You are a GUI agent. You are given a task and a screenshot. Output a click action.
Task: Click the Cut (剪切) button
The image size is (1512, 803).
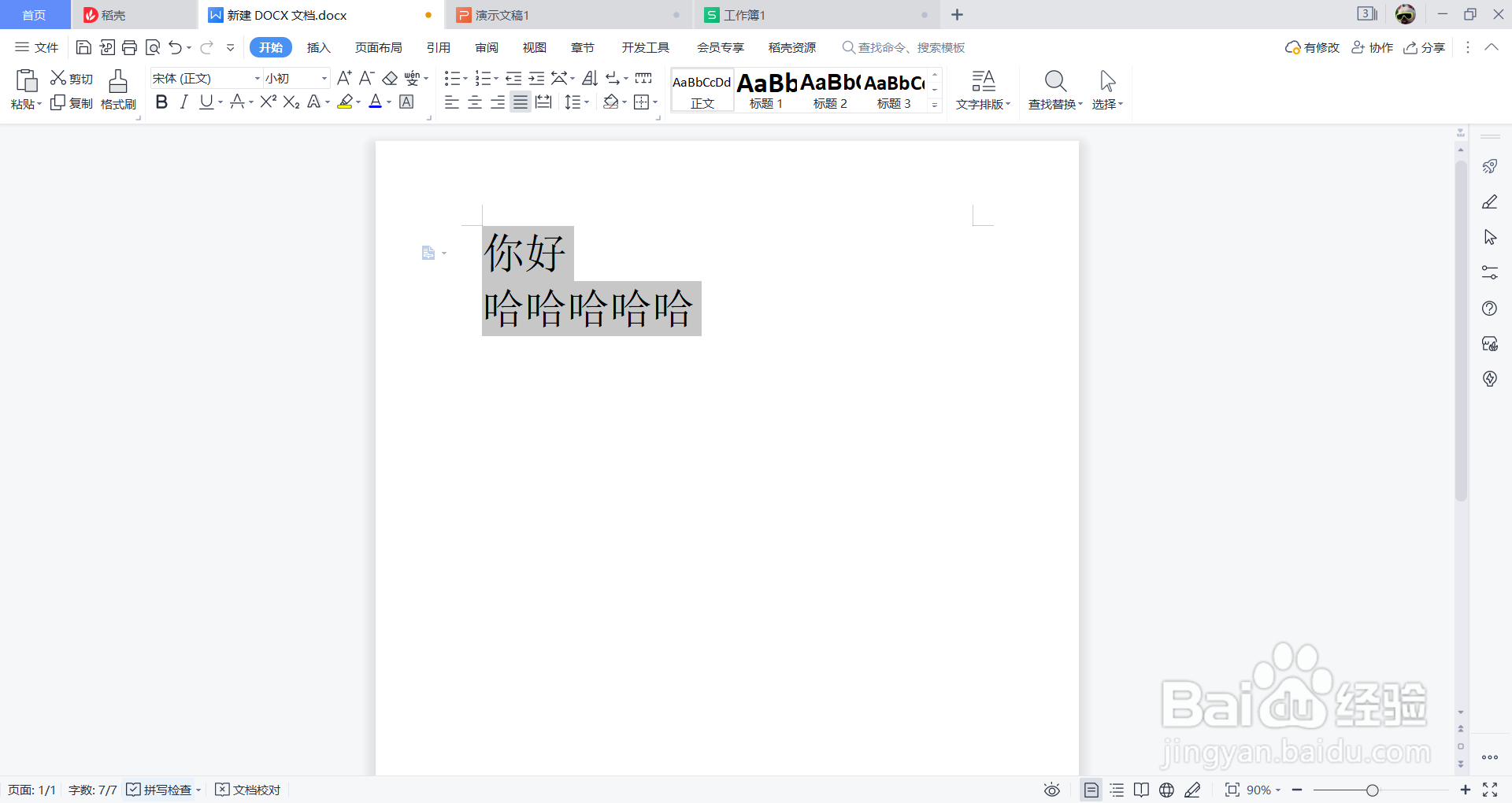tap(72, 78)
